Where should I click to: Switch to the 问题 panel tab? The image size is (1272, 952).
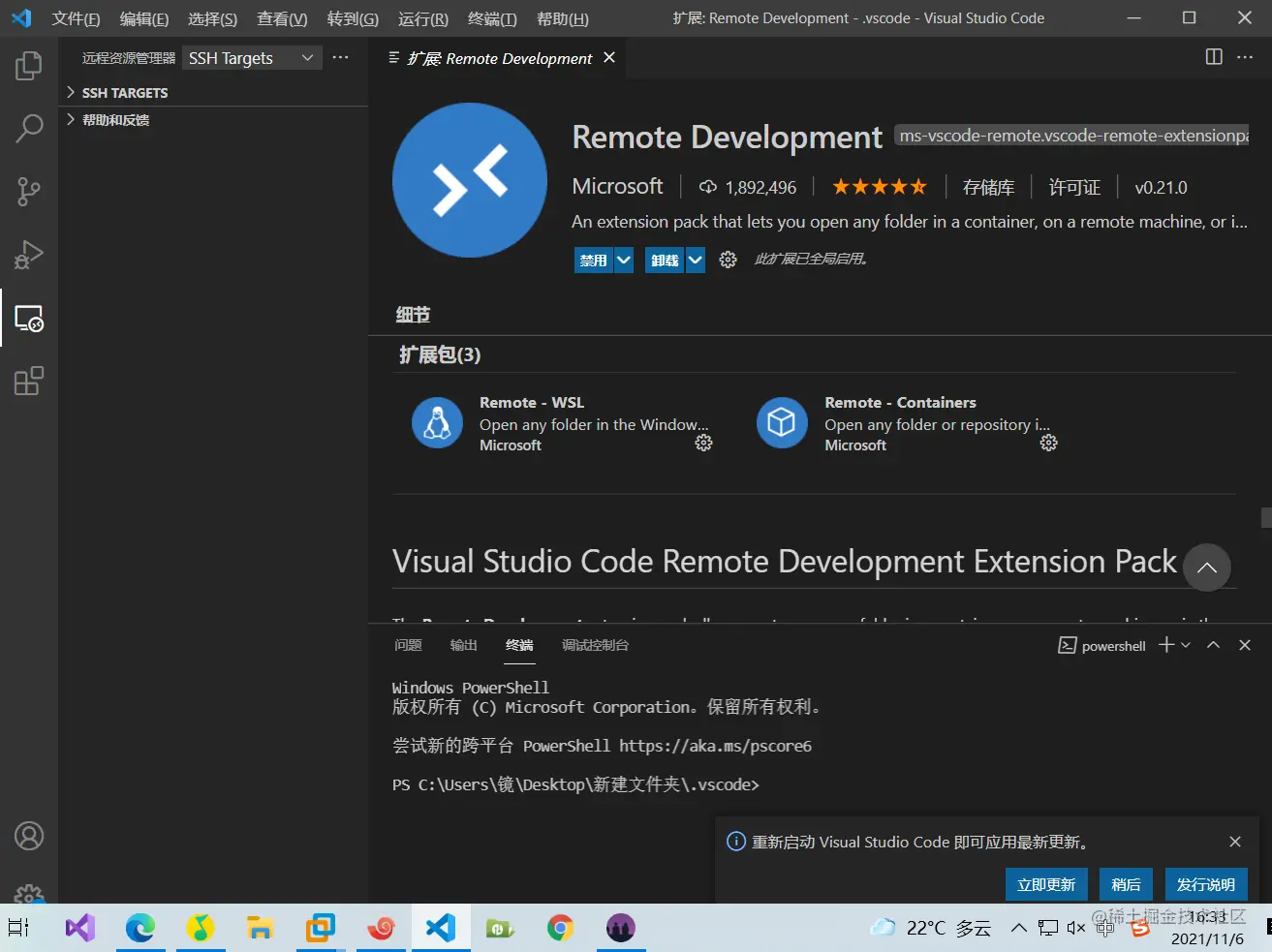tap(408, 645)
